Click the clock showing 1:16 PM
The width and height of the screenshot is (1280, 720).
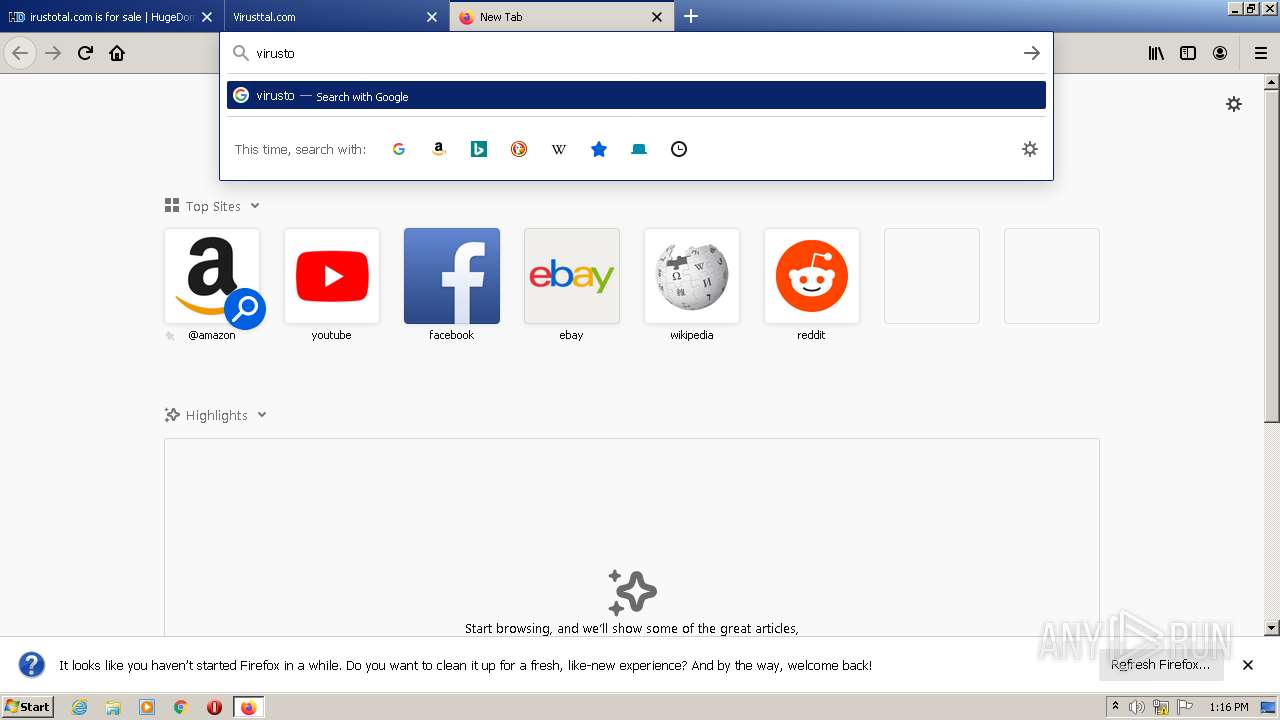click(1229, 707)
